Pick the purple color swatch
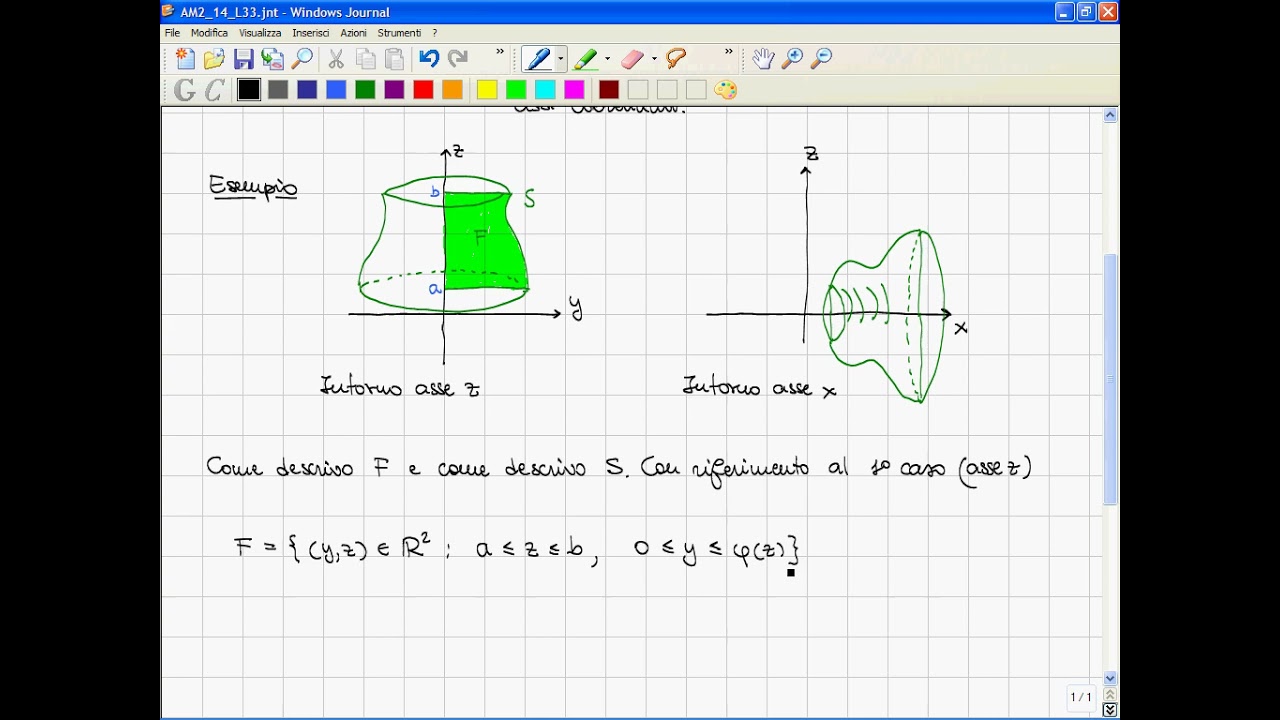Viewport: 1280px width, 720px height. point(394,90)
